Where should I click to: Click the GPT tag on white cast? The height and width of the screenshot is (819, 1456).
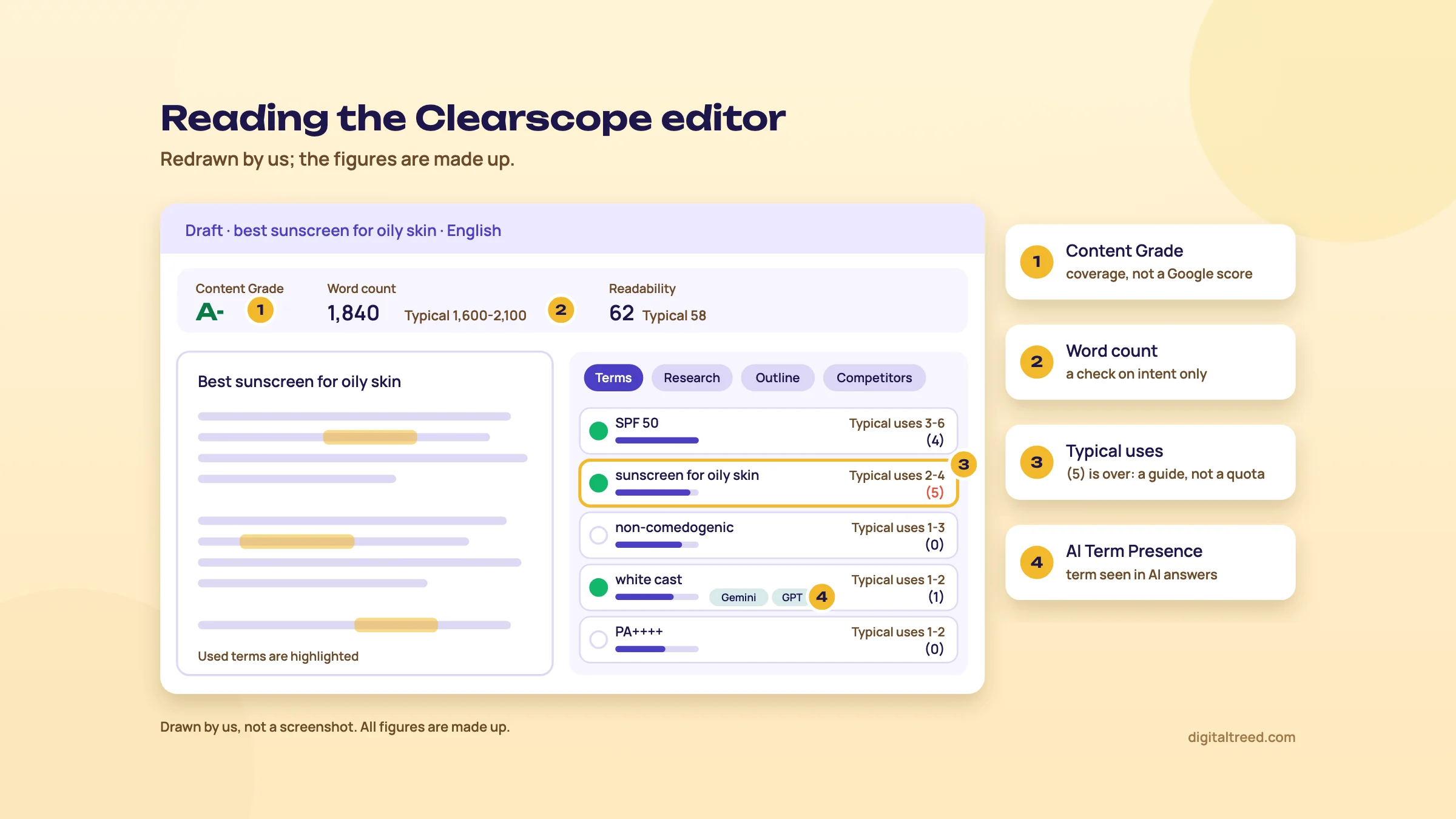click(791, 598)
